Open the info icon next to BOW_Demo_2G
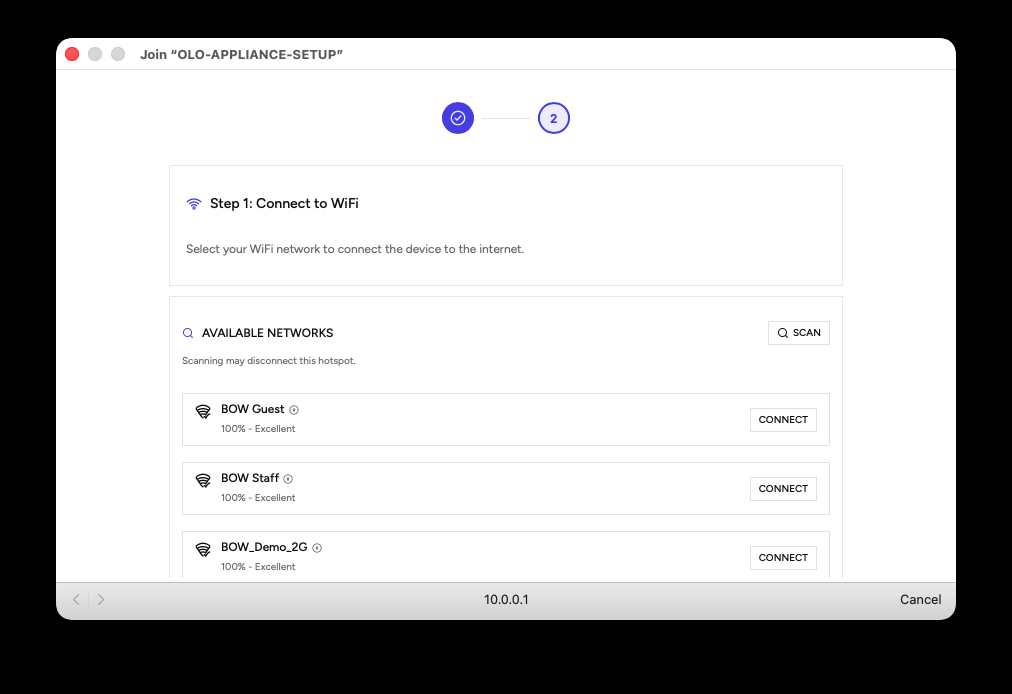 317,547
